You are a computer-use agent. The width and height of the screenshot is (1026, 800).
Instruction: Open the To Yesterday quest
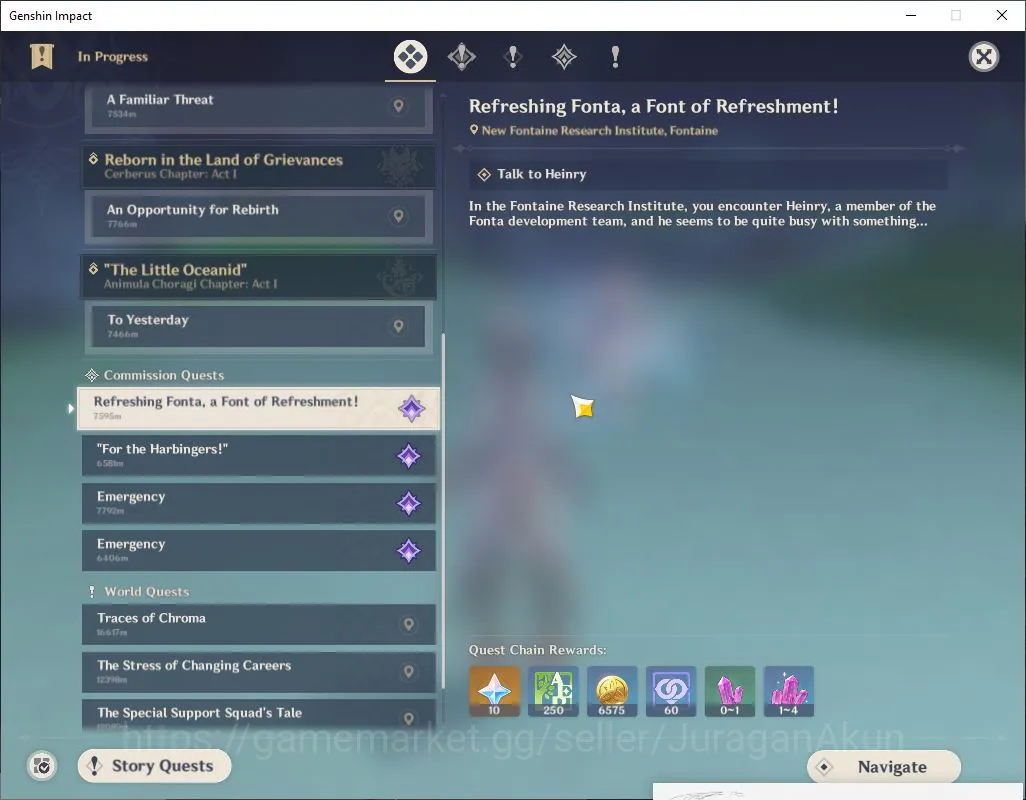pos(259,326)
